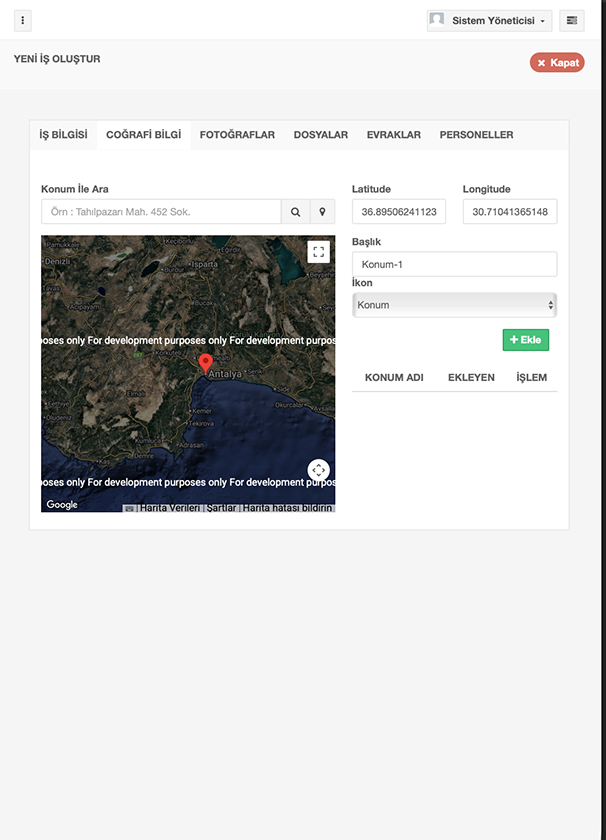Image resolution: width=606 pixels, height=840 pixels.
Task: Click the three-dot menu icon at top left
Action: [x=23, y=20]
